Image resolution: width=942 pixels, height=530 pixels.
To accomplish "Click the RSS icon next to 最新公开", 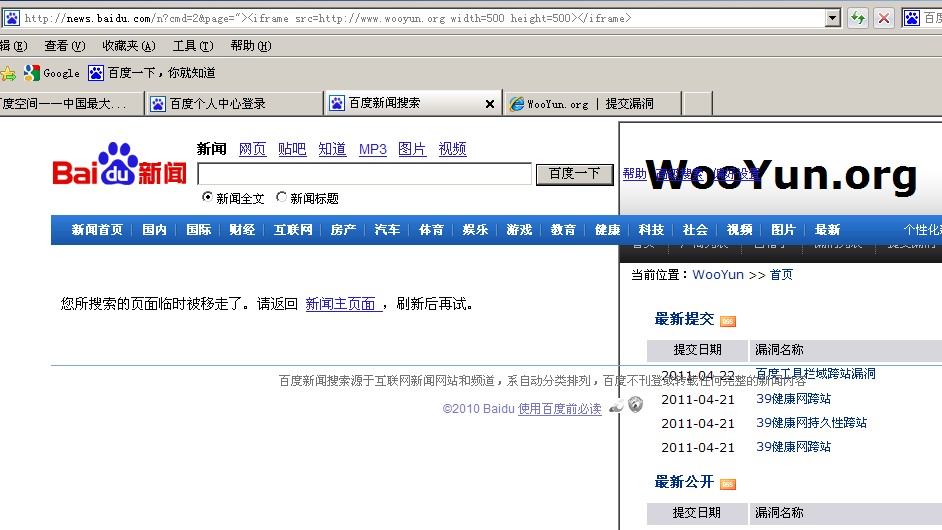I will pyautogui.click(x=728, y=484).
